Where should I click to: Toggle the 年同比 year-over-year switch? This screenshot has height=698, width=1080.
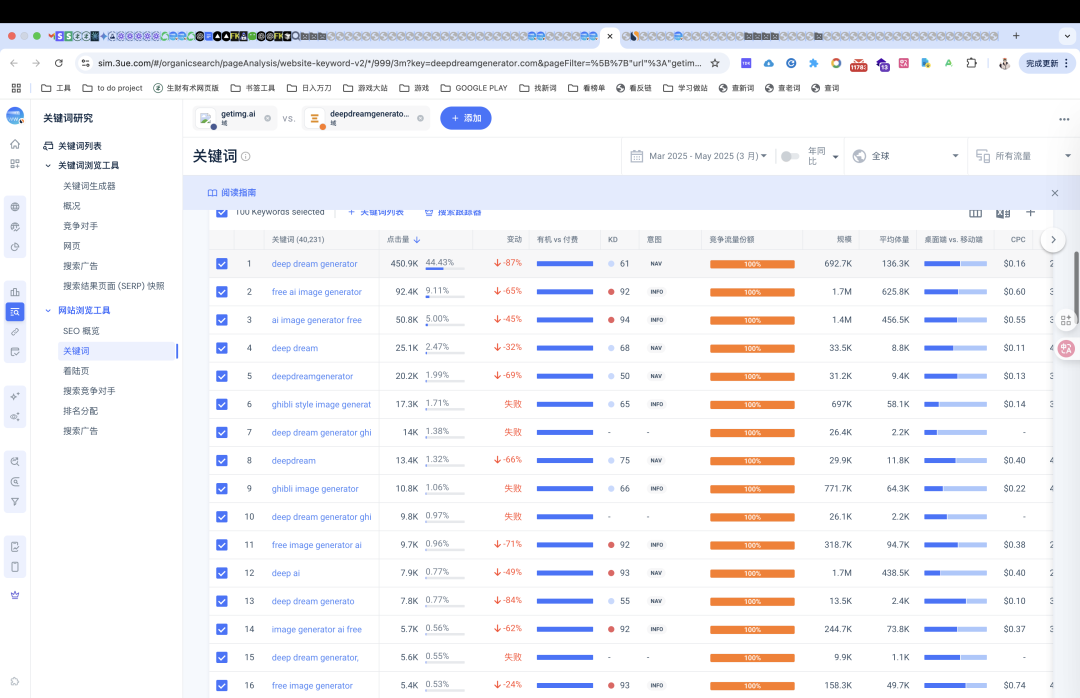click(789, 156)
